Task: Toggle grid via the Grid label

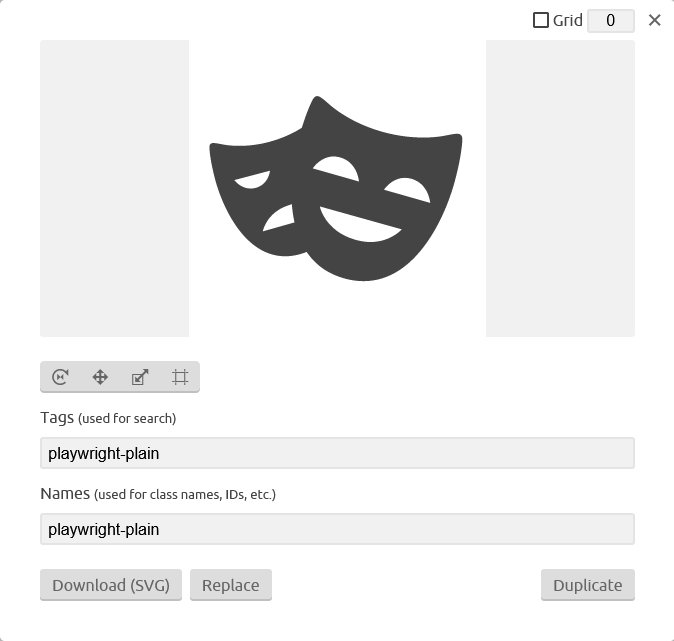Action: point(567,20)
